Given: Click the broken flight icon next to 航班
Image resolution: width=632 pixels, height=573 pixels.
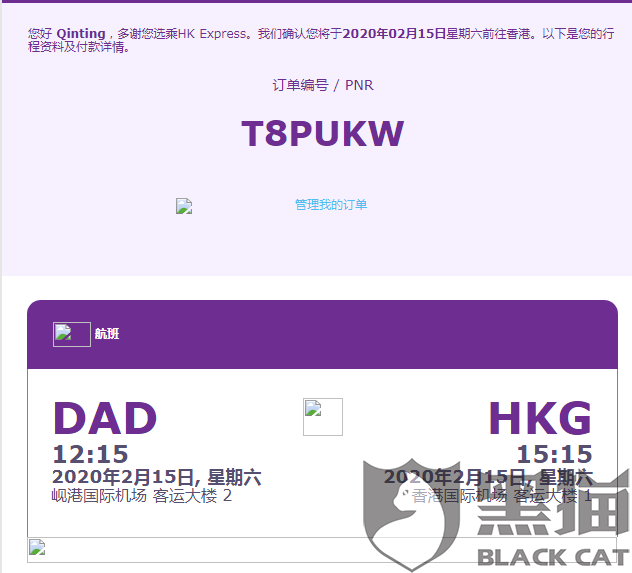Looking at the screenshot, I should click(x=72, y=334).
